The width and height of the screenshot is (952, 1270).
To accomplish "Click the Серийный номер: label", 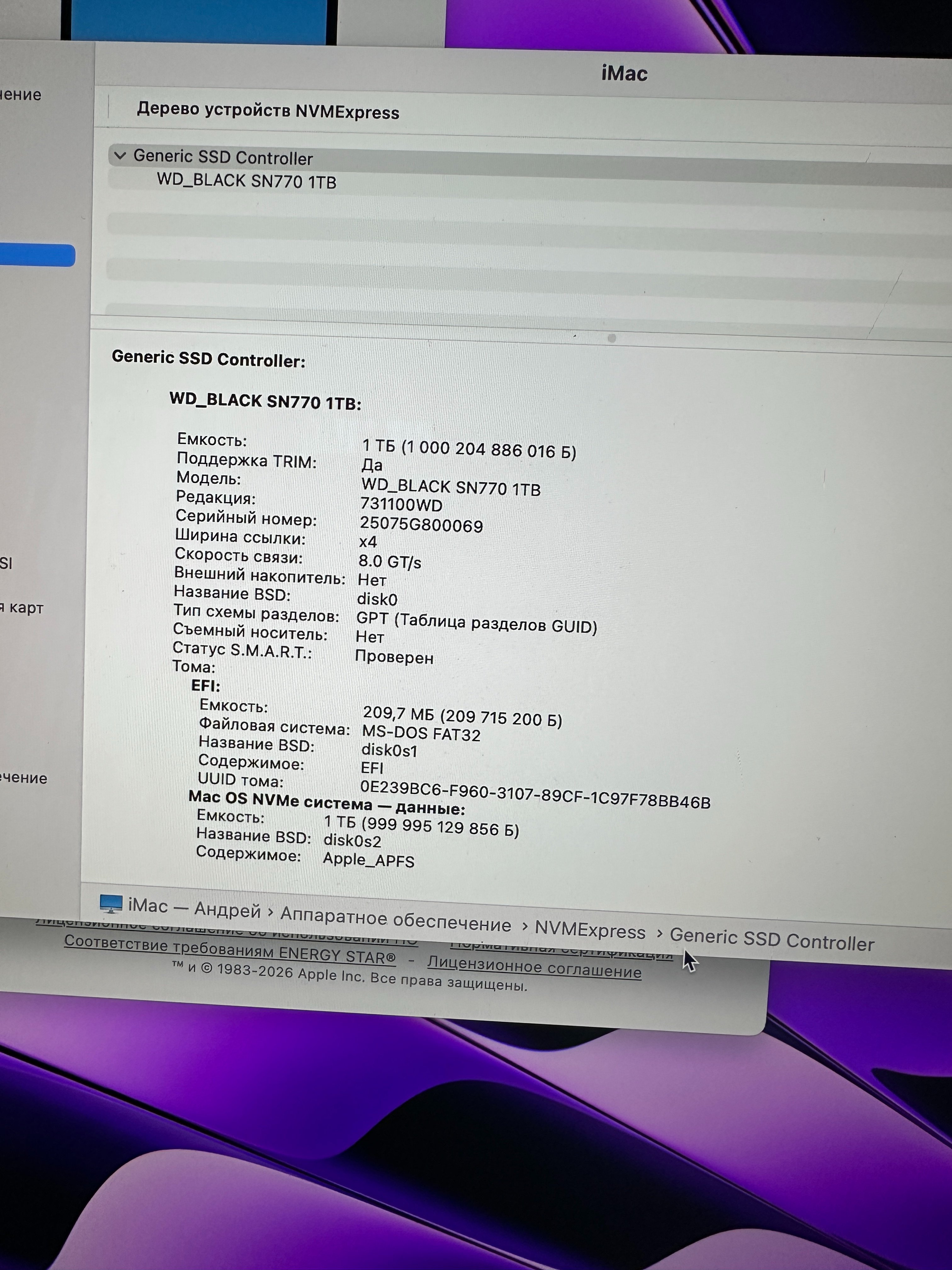I will coord(246,518).
